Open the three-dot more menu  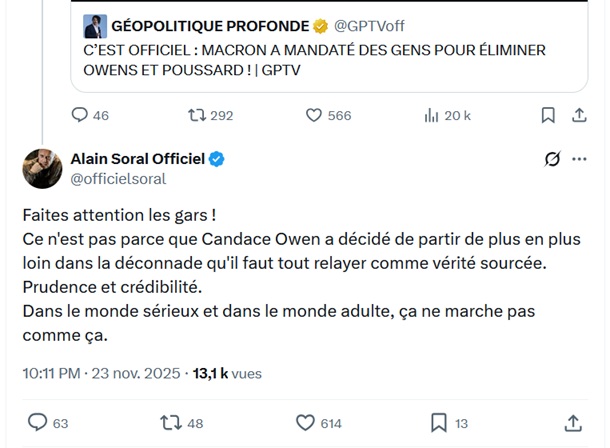coord(580,159)
